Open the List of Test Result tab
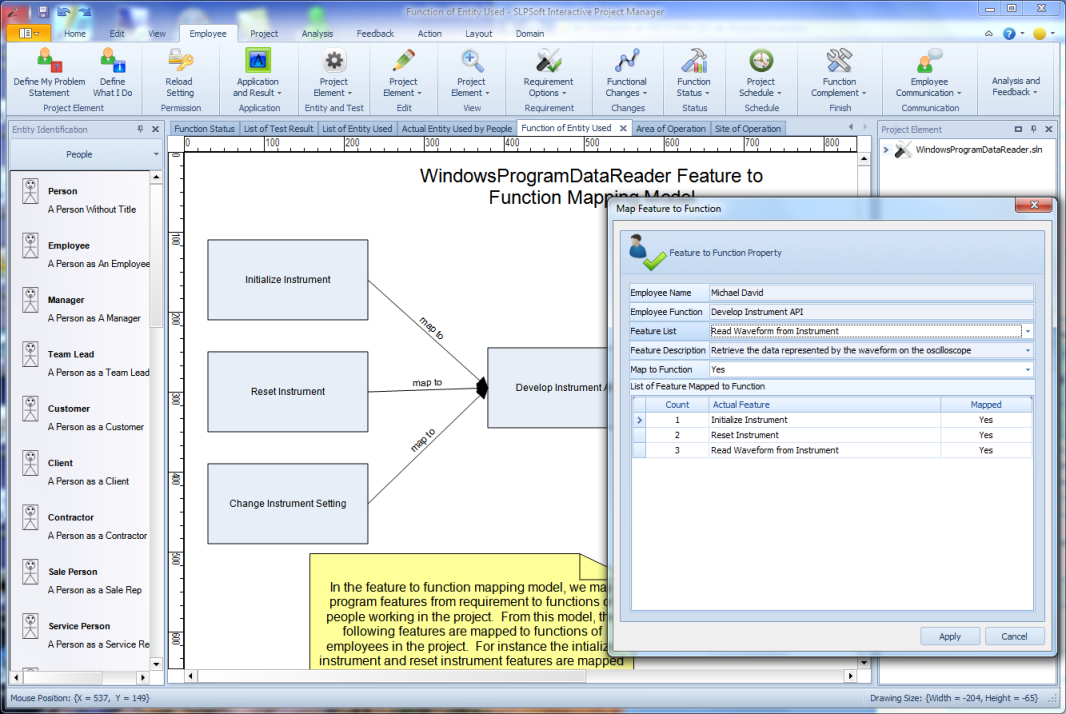Viewport: 1066px width, 714px height. coord(278,129)
